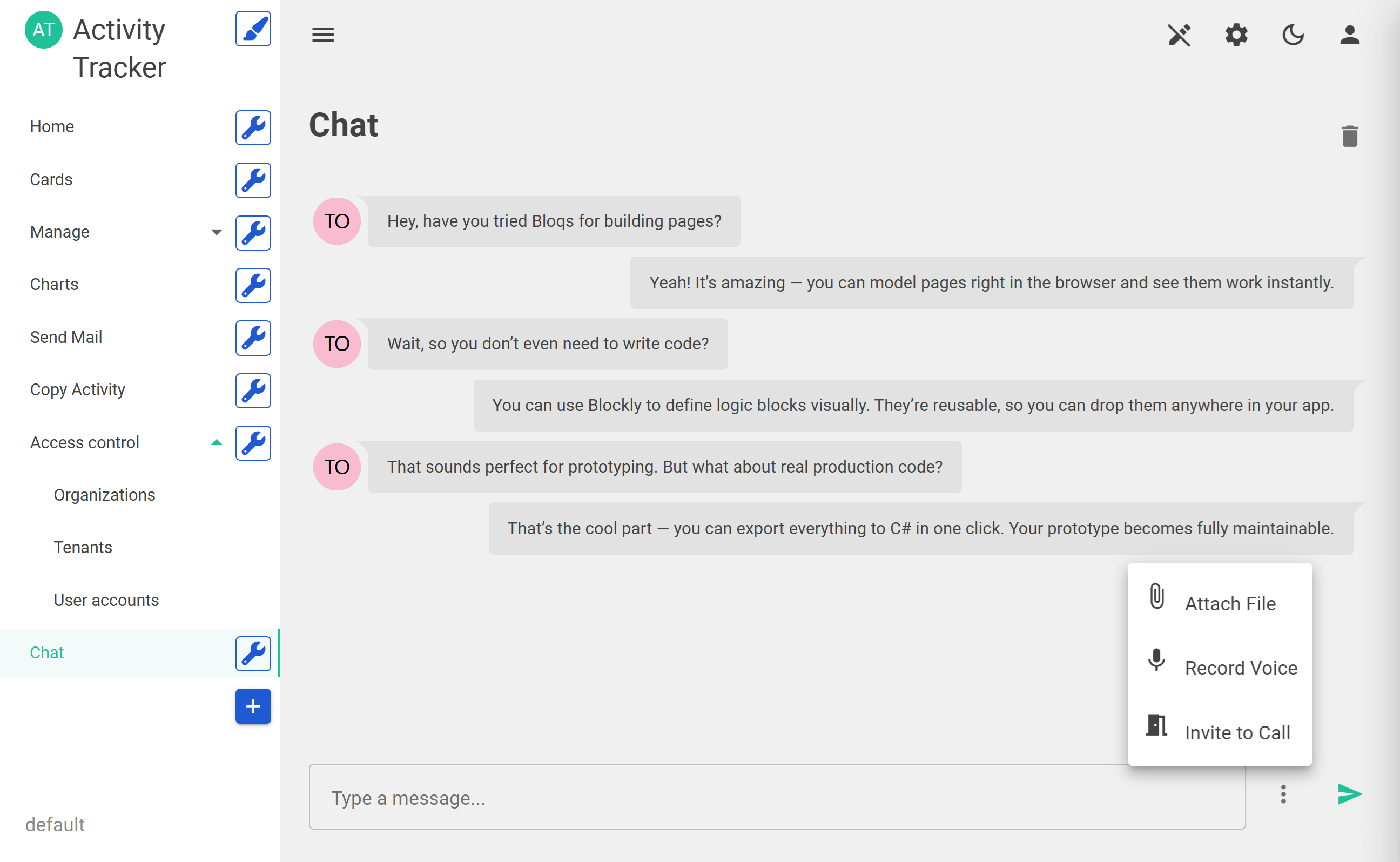Image resolution: width=1400 pixels, height=862 pixels.
Task: Delete chat with the trash icon
Action: pos(1349,136)
